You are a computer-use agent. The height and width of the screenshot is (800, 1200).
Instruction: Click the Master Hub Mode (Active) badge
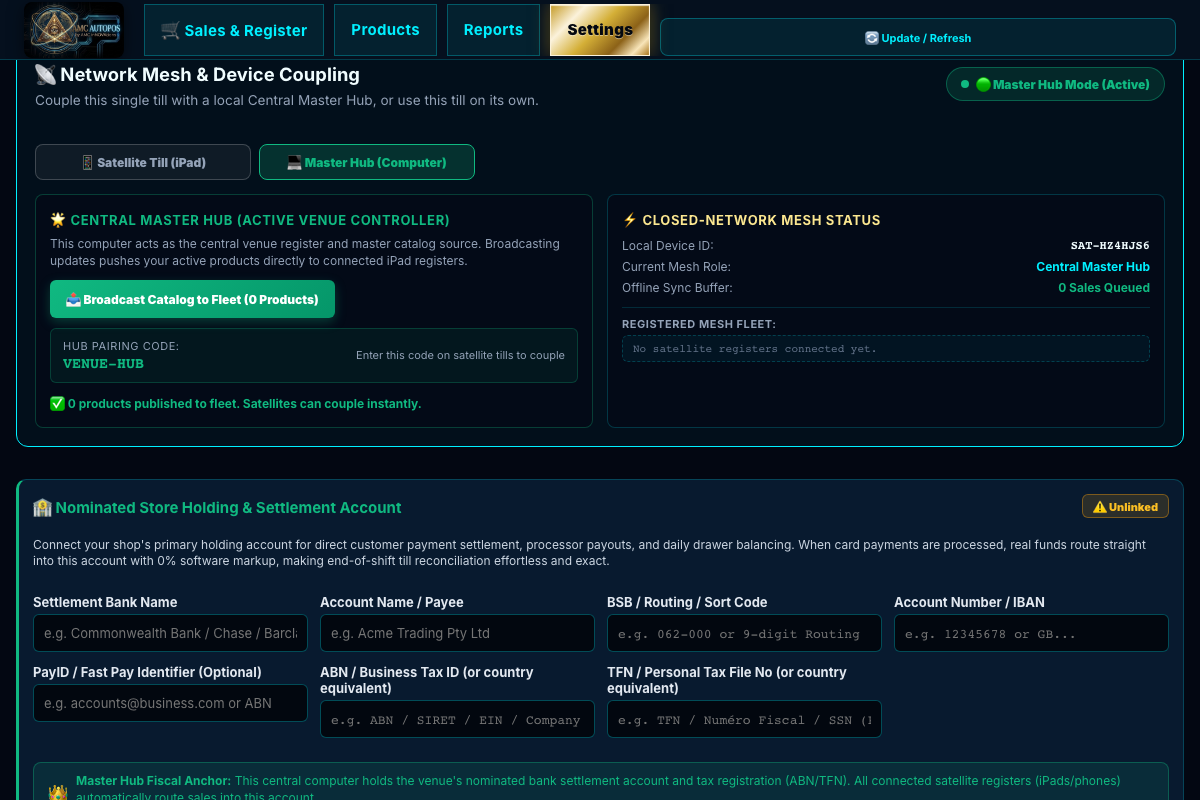coord(1055,84)
